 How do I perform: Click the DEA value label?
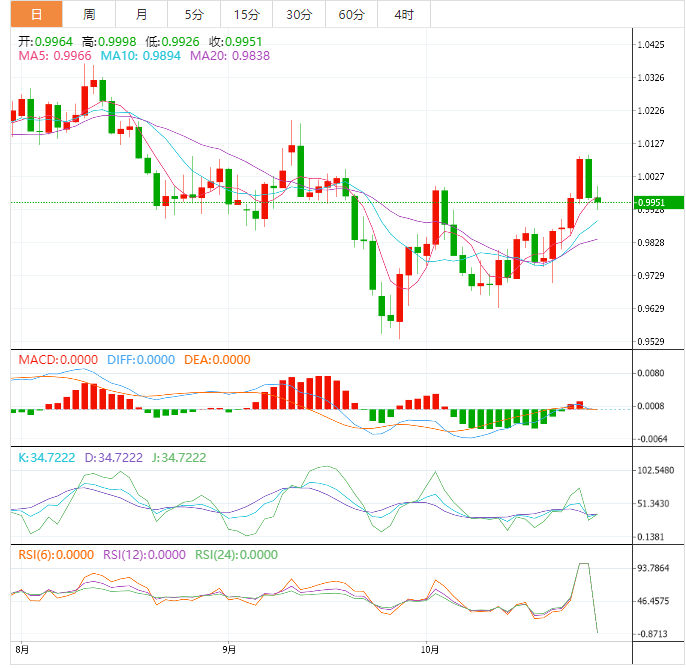tap(217, 360)
